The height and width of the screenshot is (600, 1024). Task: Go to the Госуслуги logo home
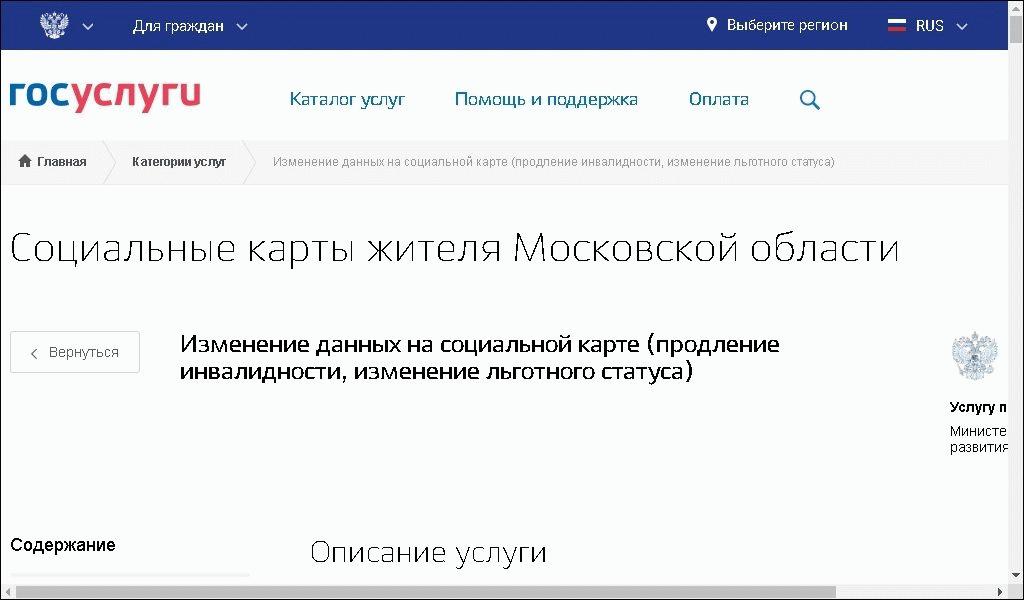(x=105, y=96)
